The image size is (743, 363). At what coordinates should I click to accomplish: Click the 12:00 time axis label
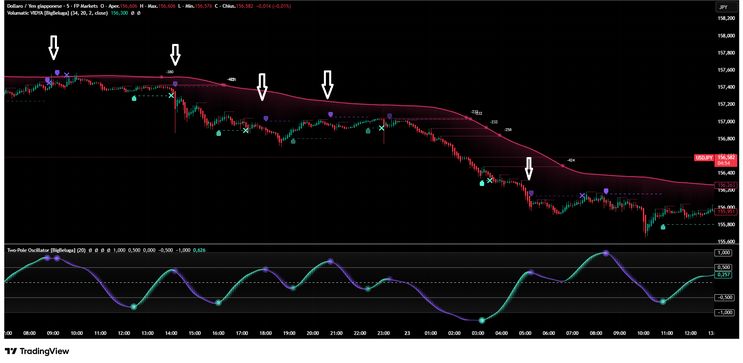coord(124,333)
